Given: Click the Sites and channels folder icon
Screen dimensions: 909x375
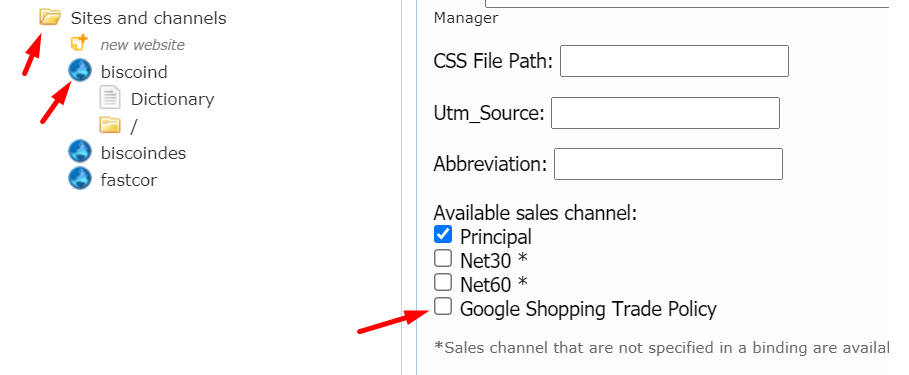Looking at the screenshot, I should click(x=50, y=17).
